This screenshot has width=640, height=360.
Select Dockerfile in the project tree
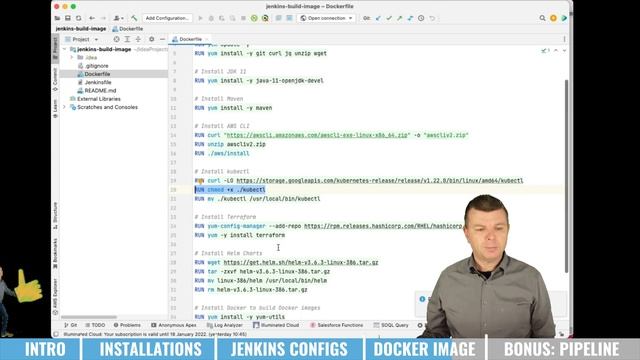(97, 74)
